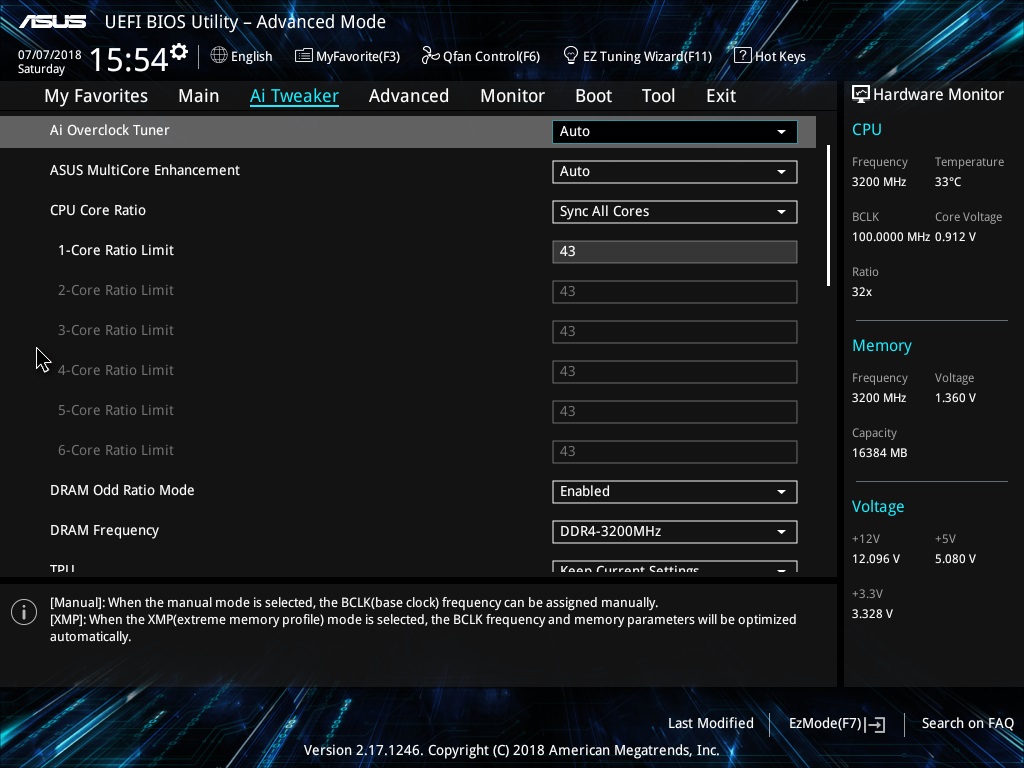Click the globe language icon
1024x768 pixels.
pyautogui.click(x=219, y=56)
